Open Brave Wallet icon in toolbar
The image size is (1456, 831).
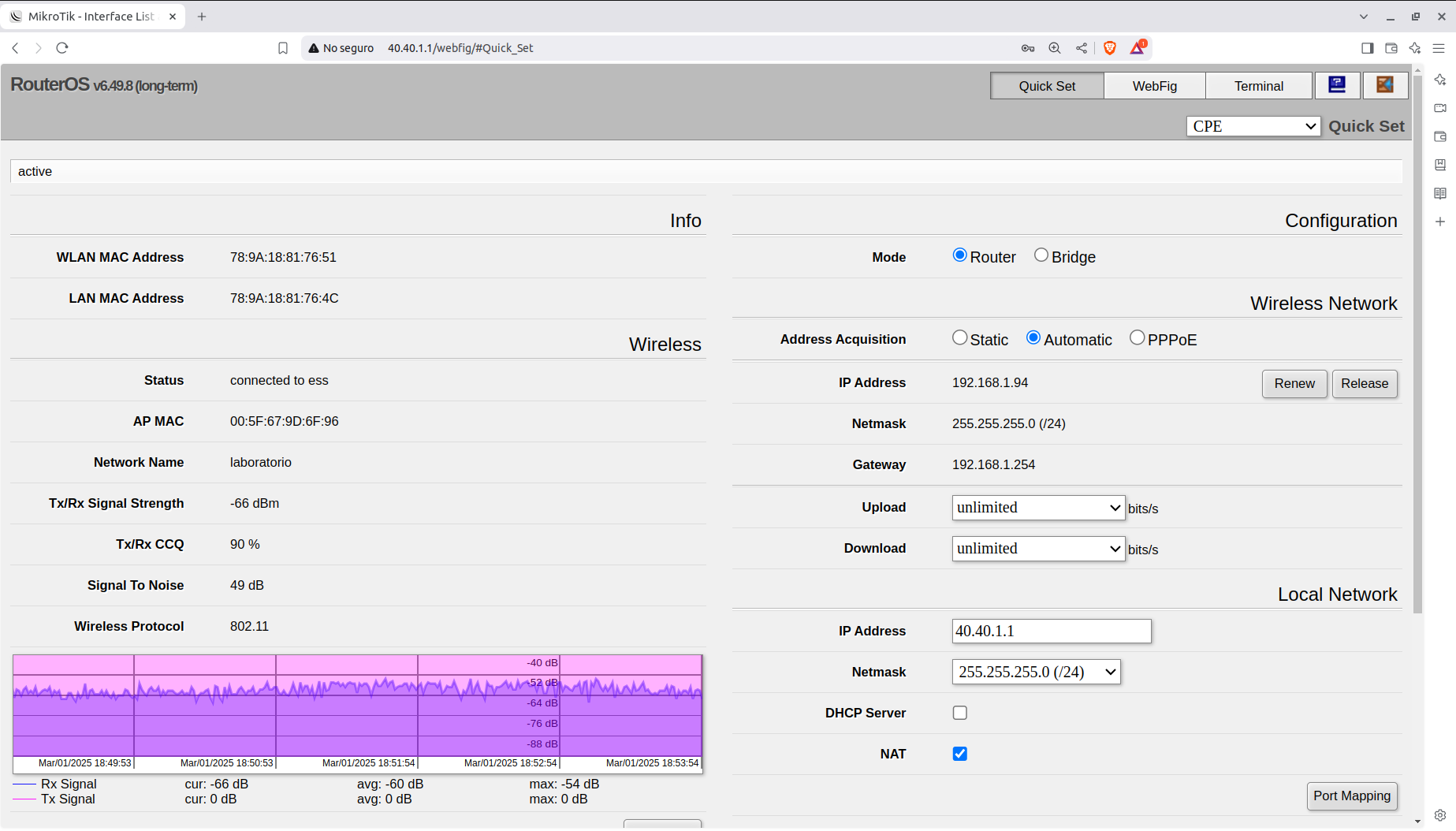point(1391,48)
